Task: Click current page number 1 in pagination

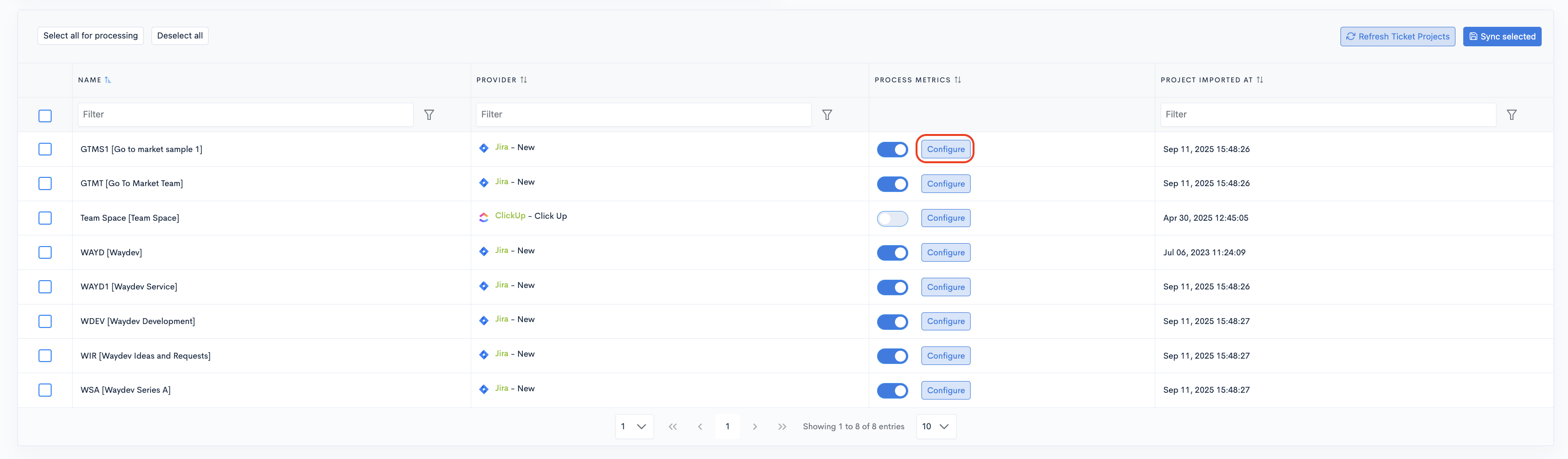Action: (x=727, y=427)
